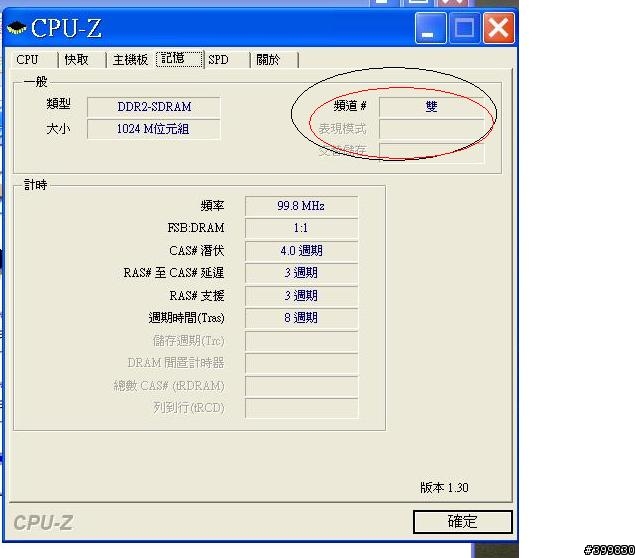This screenshot has width=640, height=558.
Task: Click the RAS# 至 CAS# 延遲 value field
Action: click(301, 273)
